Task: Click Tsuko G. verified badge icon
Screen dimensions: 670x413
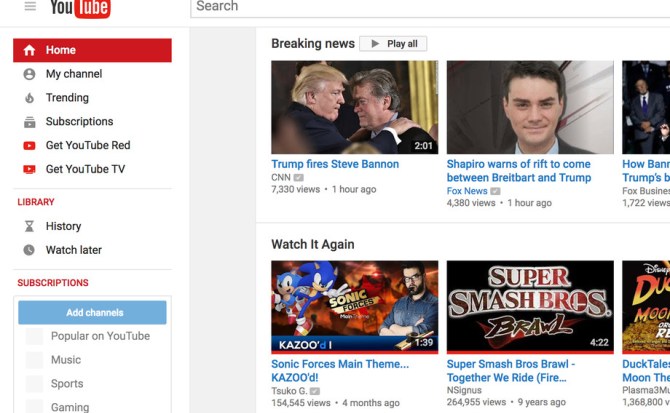Action: pyautogui.click(x=314, y=391)
